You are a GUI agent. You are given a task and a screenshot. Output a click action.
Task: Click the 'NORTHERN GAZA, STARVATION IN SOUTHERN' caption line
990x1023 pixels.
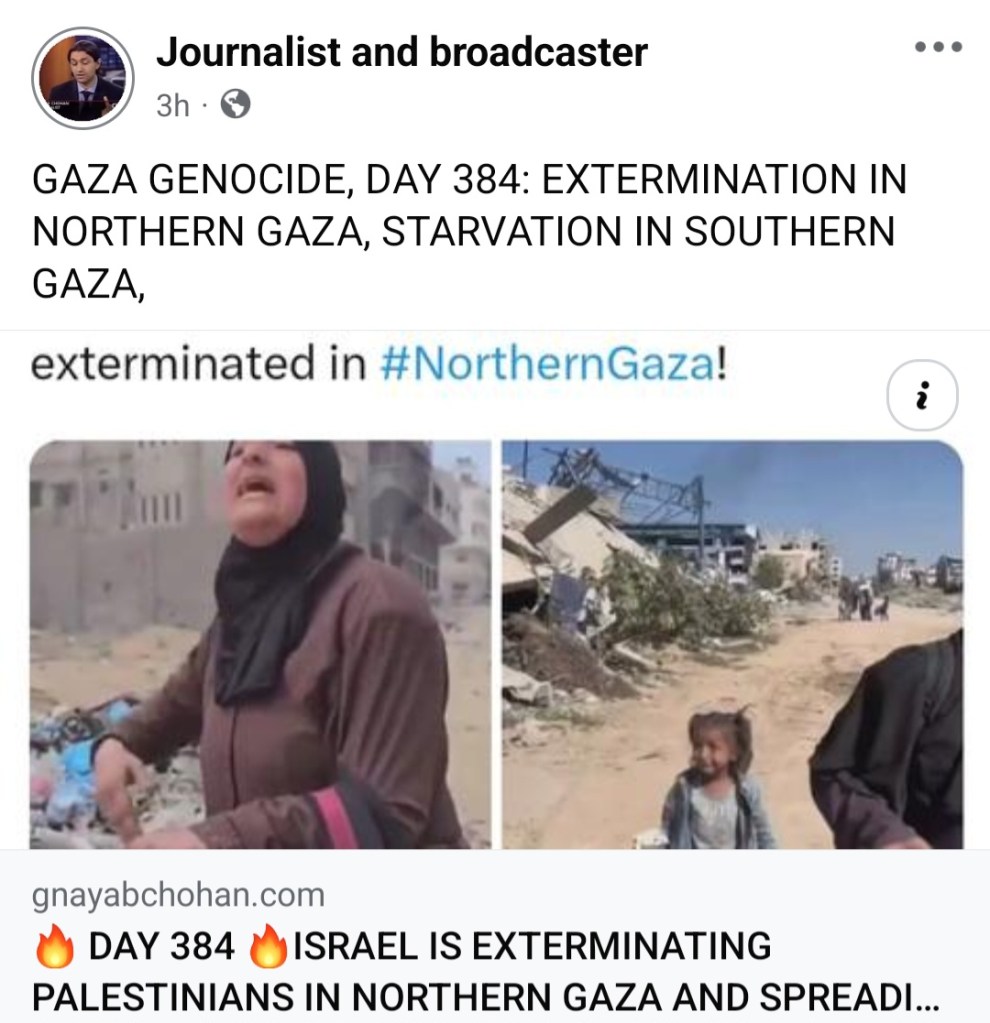(x=463, y=232)
